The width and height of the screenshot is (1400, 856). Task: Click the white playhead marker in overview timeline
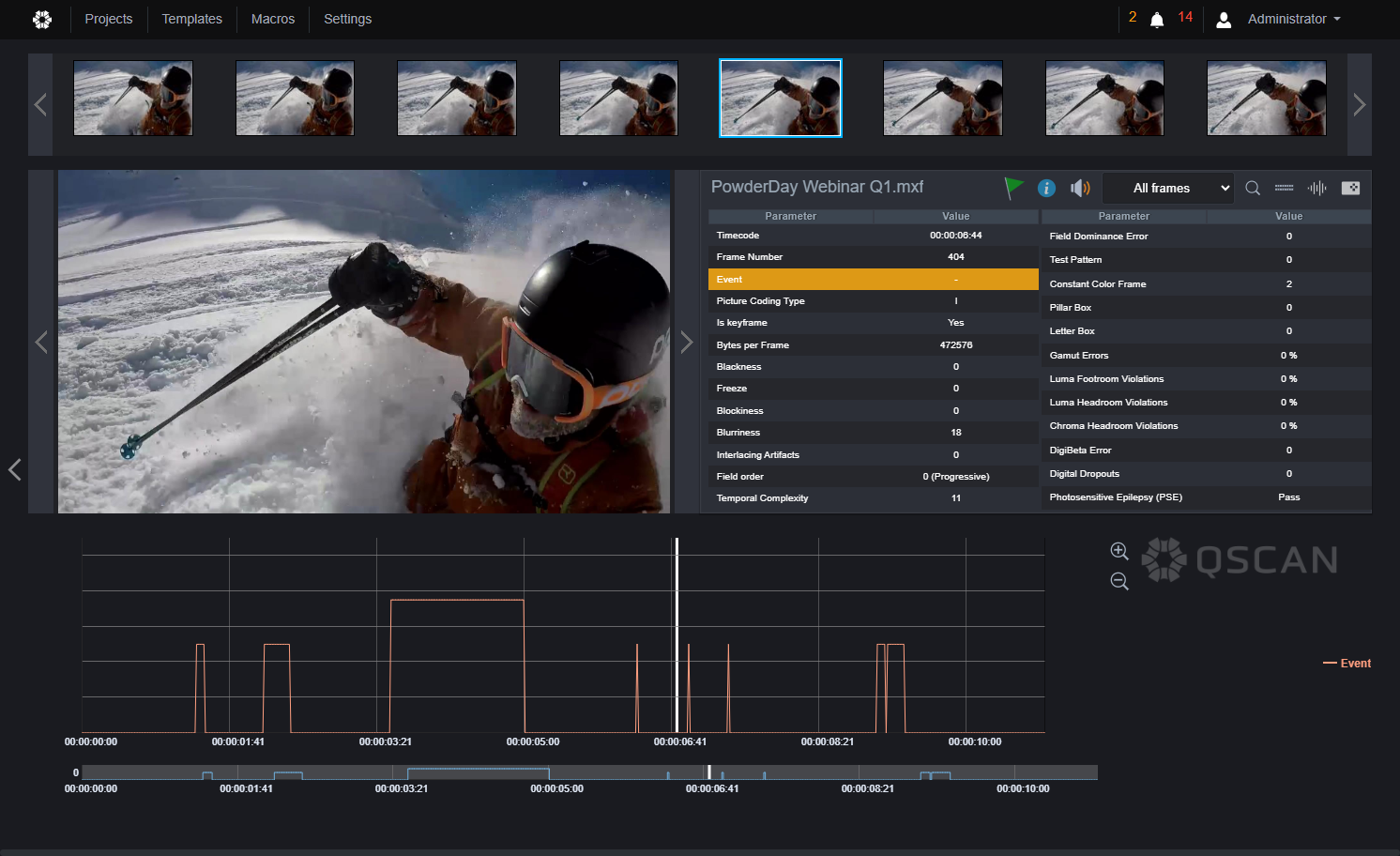coord(709,772)
